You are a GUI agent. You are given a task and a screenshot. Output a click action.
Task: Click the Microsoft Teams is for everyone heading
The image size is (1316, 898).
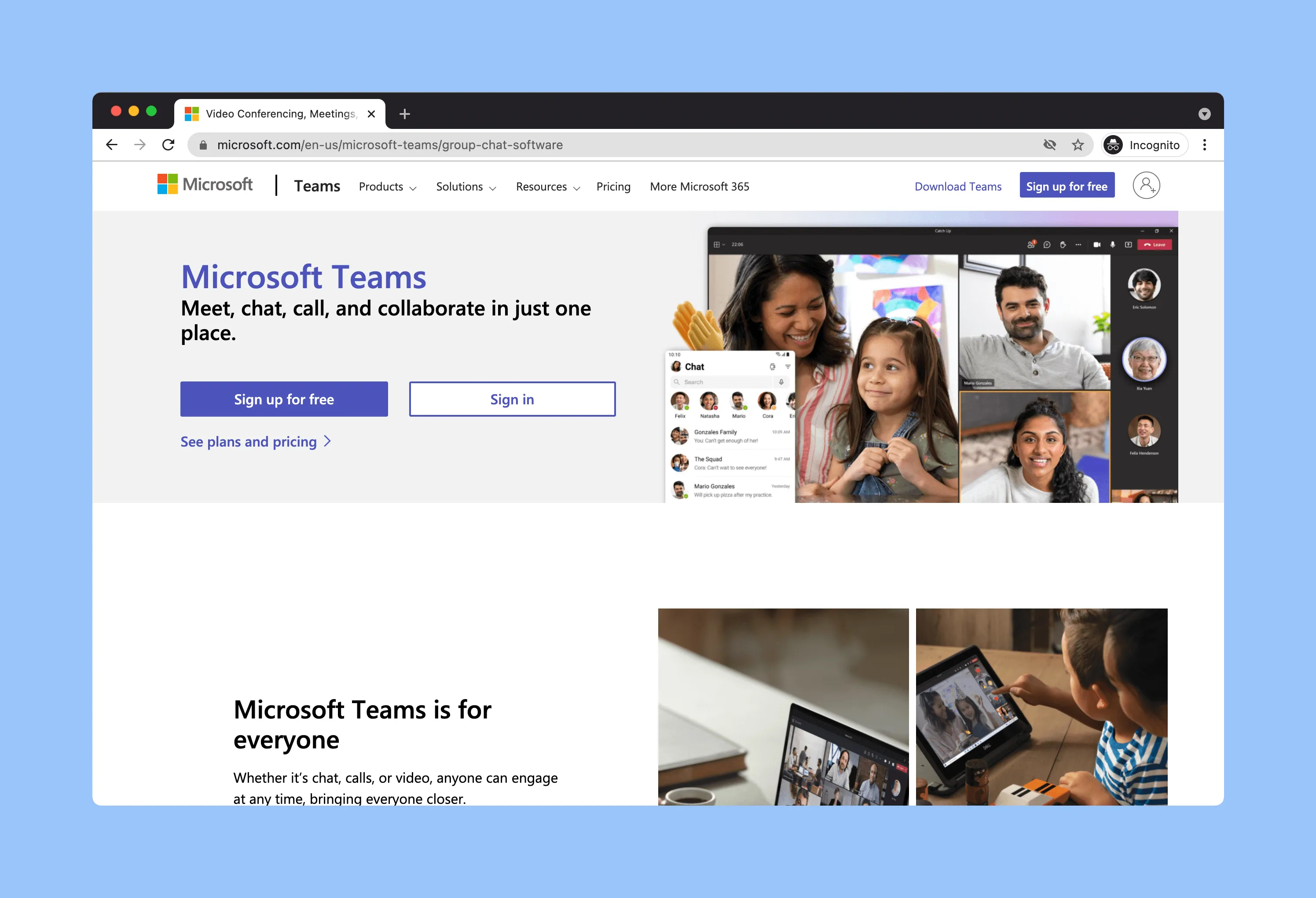pos(363,724)
